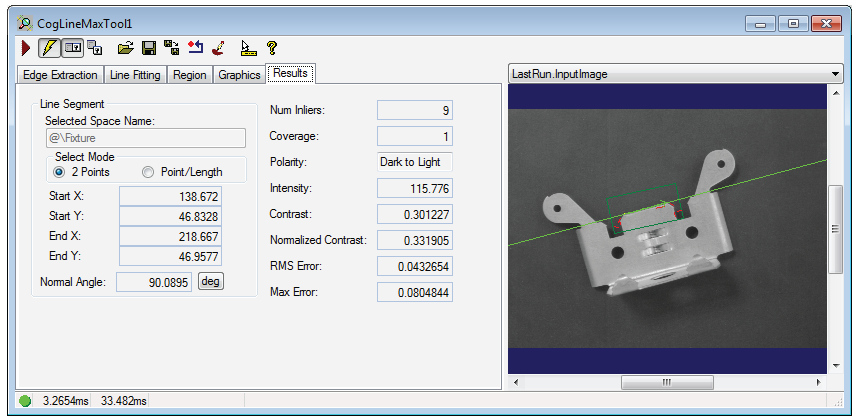Screen dimensions: 859x416
Task: Click the deg unit button
Action: point(211,281)
